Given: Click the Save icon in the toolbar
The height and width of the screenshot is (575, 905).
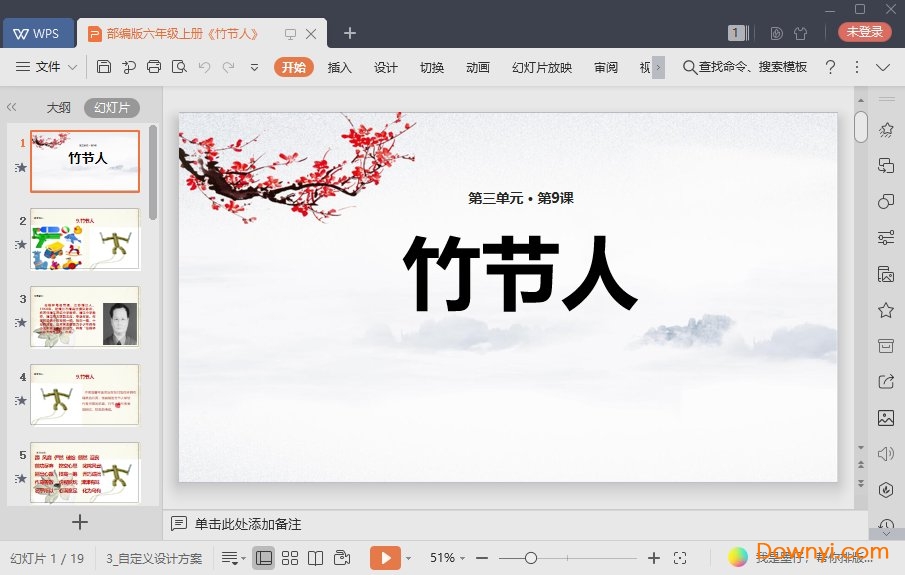Looking at the screenshot, I should [x=104, y=67].
